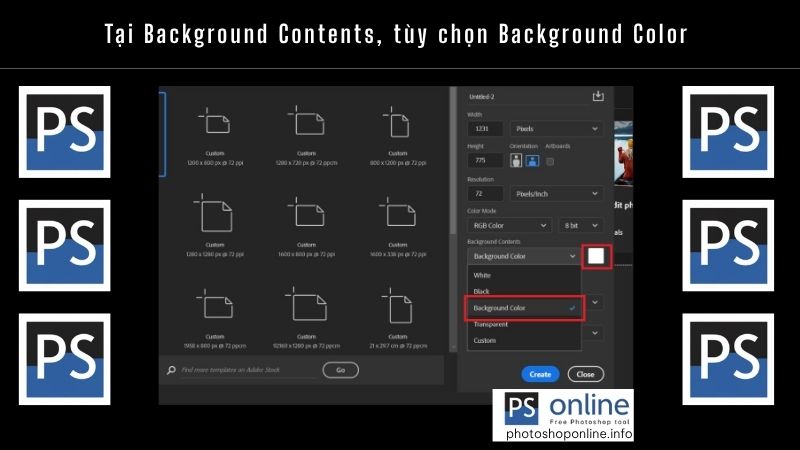Viewport: 800px width, 450px height.
Task: Choose portrait orientation icon
Action: tap(516, 161)
